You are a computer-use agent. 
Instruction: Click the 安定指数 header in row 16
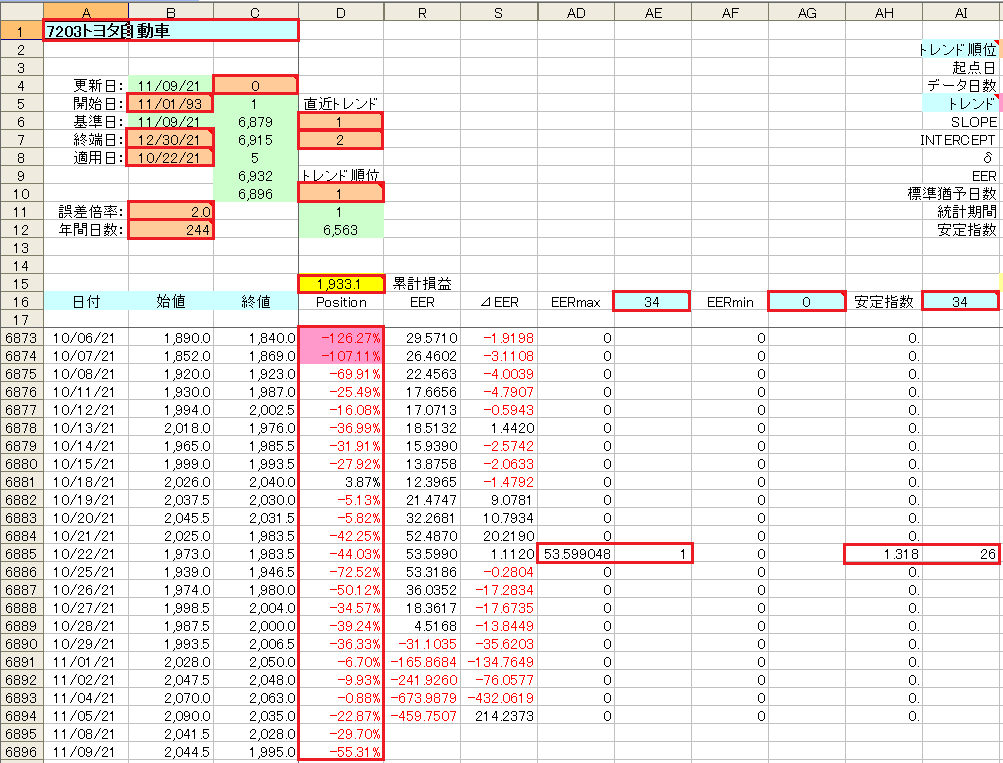[x=883, y=302]
